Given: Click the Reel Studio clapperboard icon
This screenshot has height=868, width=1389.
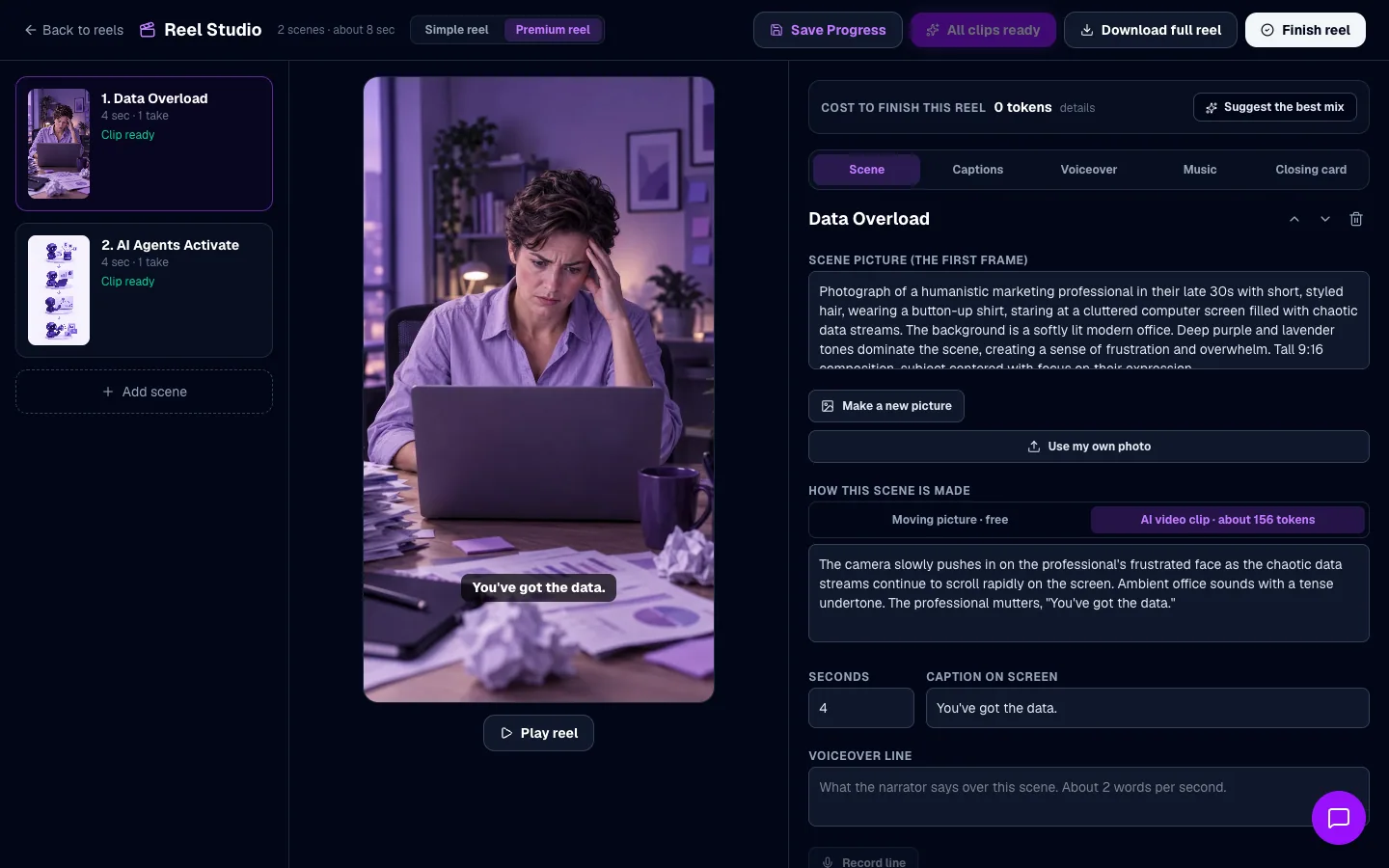Looking at the screenshot, I should (148, 30).
